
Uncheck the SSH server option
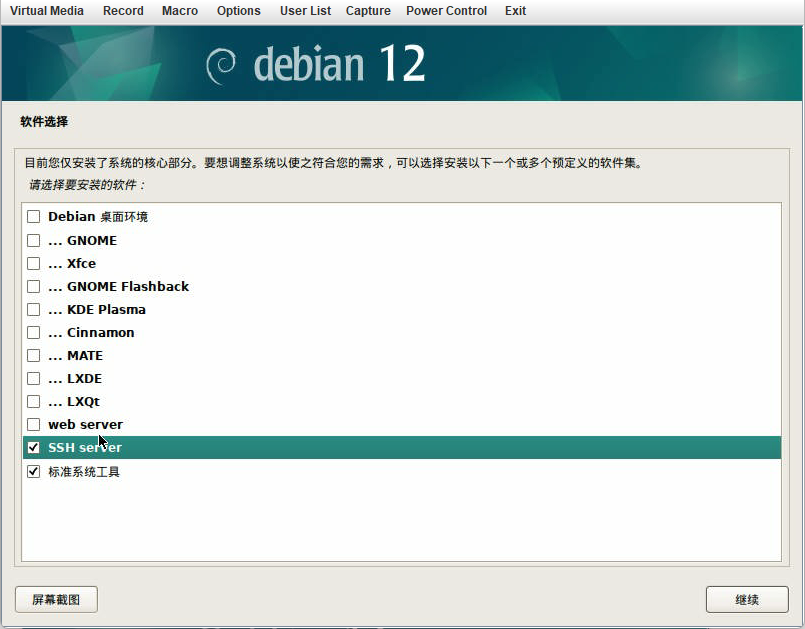[33, 447]
